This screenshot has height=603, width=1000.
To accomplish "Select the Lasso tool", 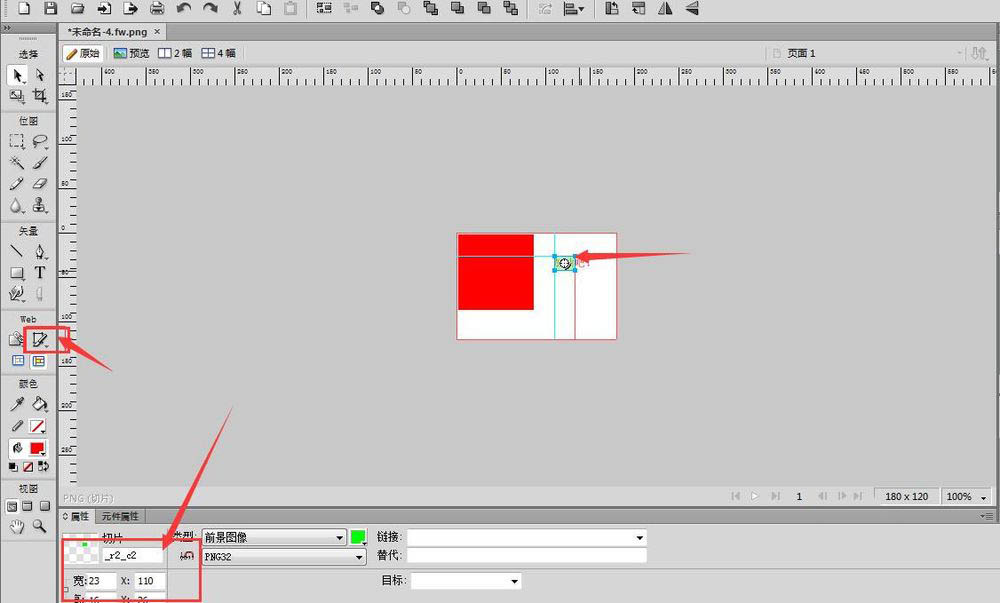I will (x=40, y=141).
